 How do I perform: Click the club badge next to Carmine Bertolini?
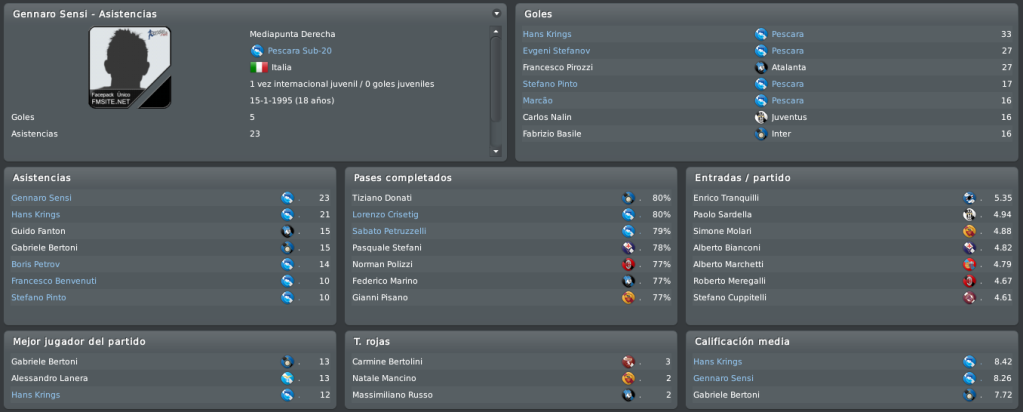(x=628, y=362)
